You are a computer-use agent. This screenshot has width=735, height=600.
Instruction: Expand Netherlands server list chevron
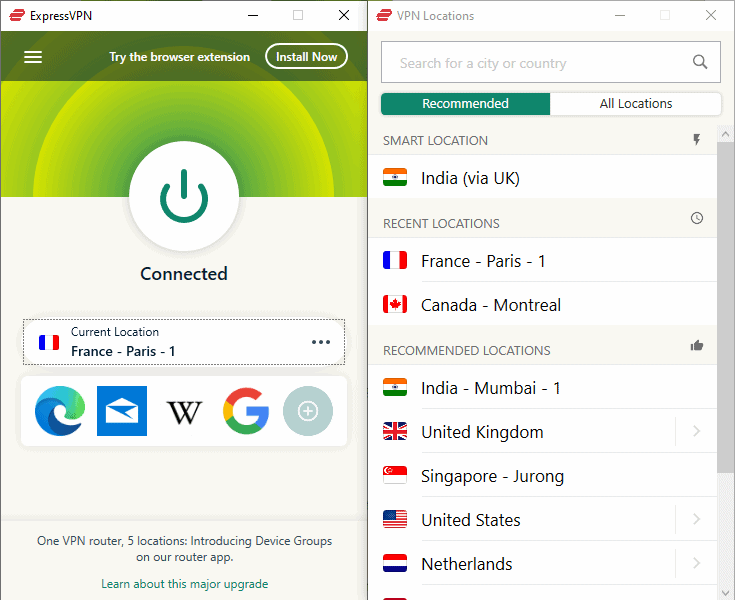tap(697, 563)
